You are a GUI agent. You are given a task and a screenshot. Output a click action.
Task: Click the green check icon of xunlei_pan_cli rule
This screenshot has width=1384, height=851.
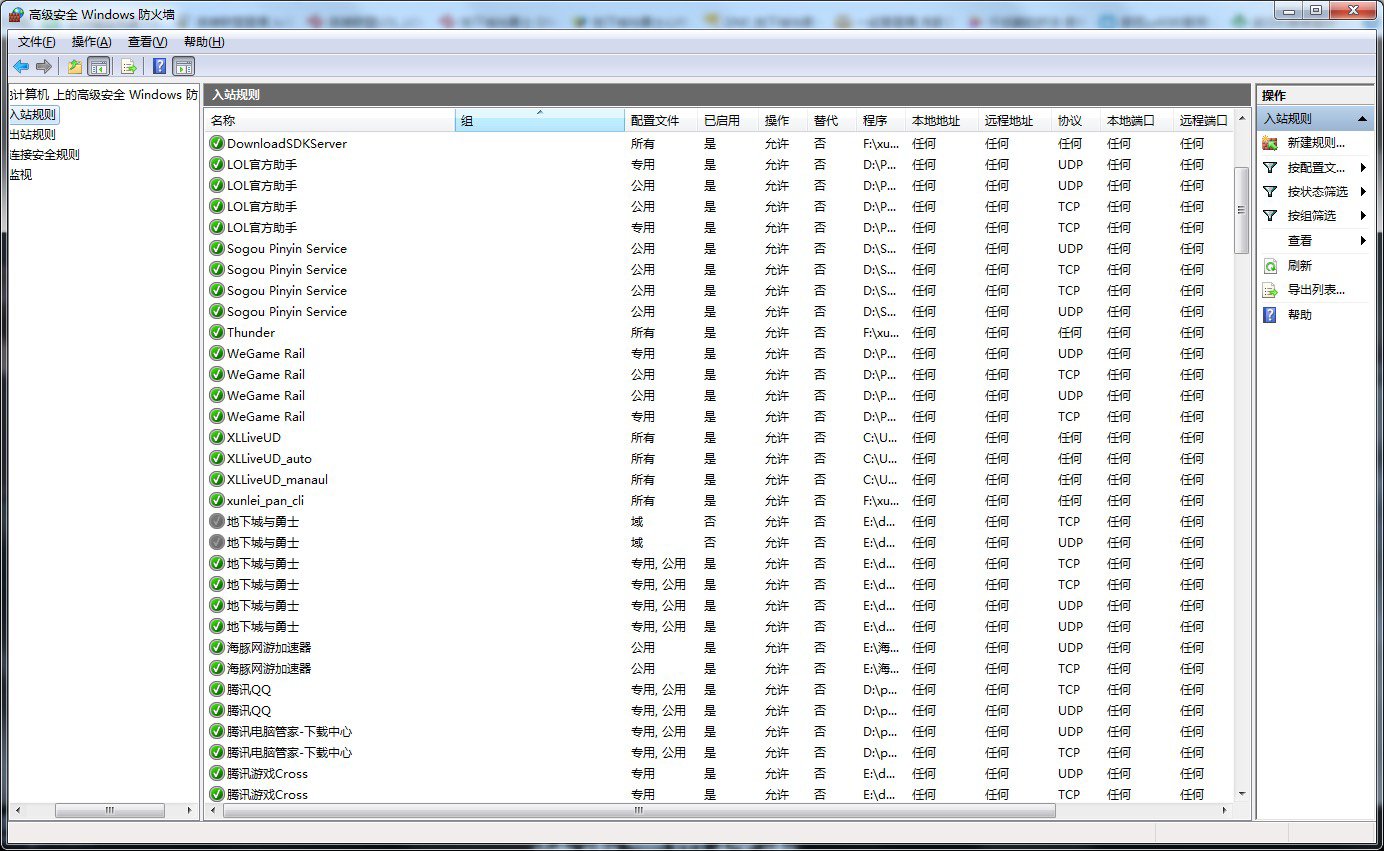(217, 500)
